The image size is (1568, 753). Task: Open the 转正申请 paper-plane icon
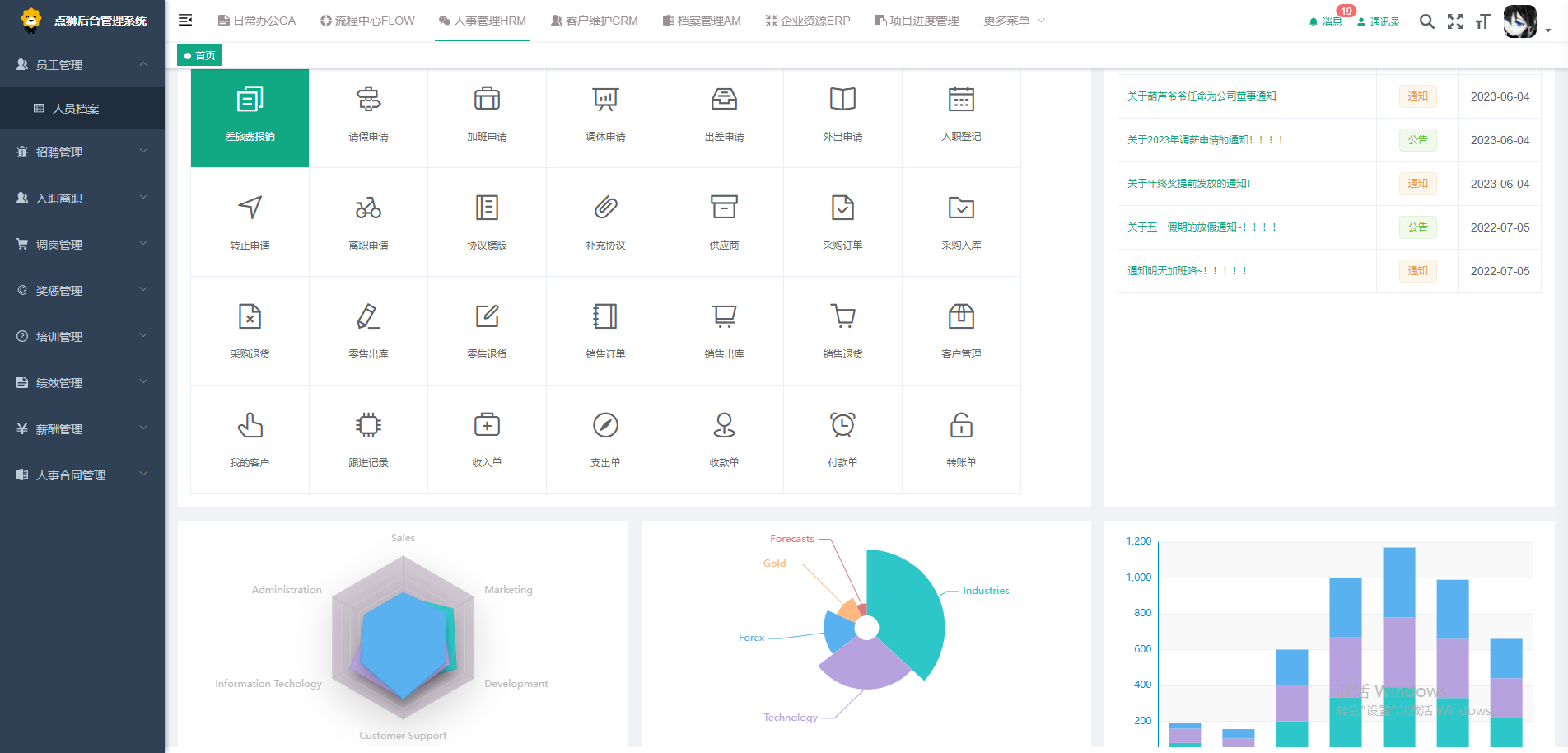pos(250,208)
